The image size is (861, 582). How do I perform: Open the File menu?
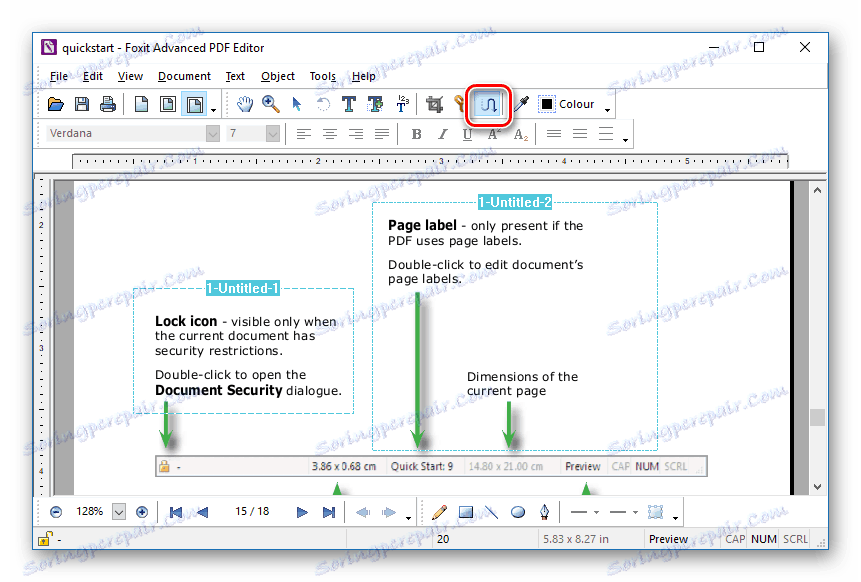(x=59, y=76)
